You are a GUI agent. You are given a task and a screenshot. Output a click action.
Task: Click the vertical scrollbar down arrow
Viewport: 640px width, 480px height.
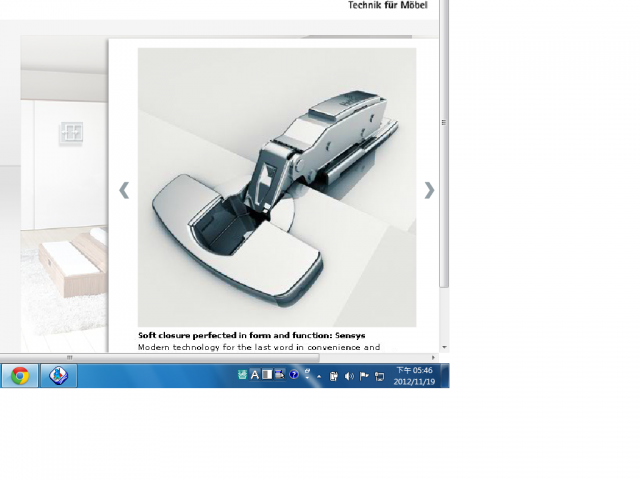[x=444, y=347]
